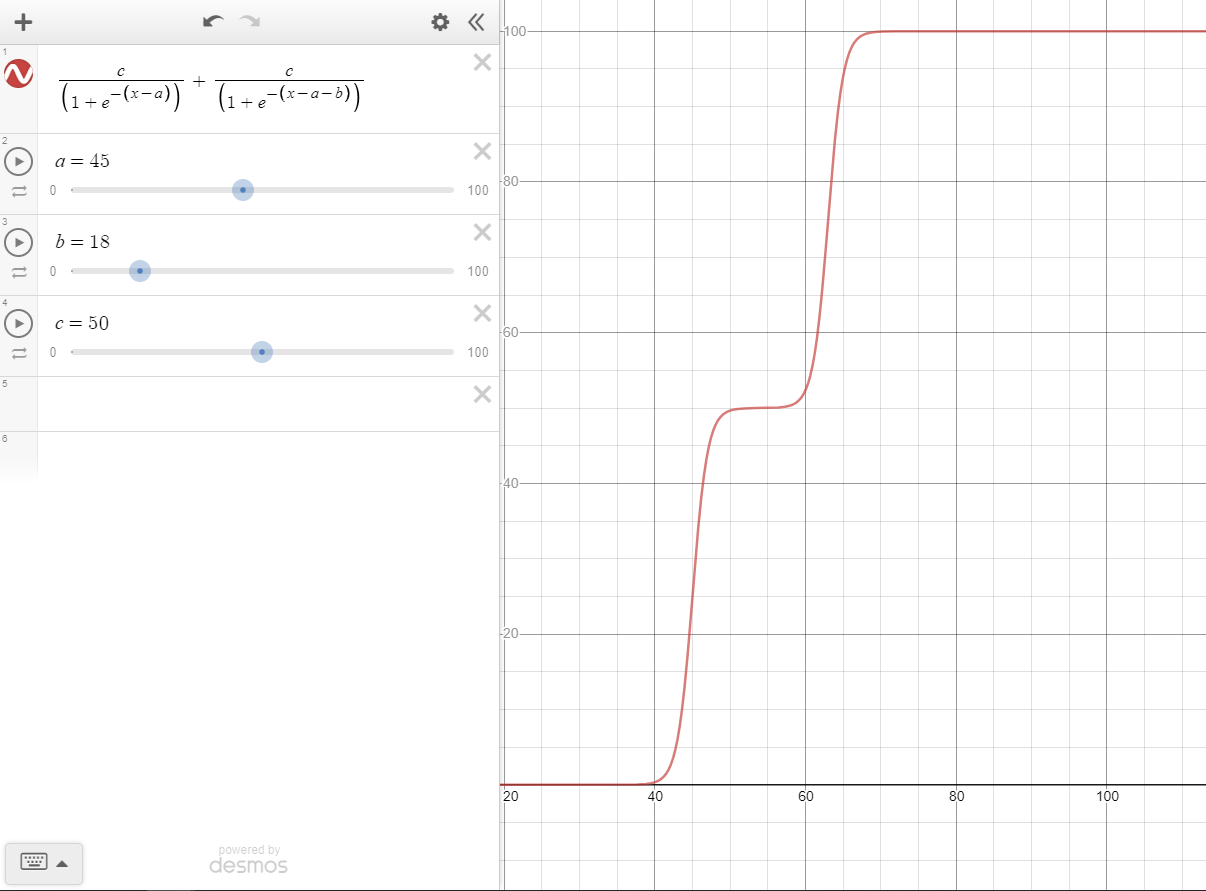Click lower limit 0 of slider b

point(53,271)
